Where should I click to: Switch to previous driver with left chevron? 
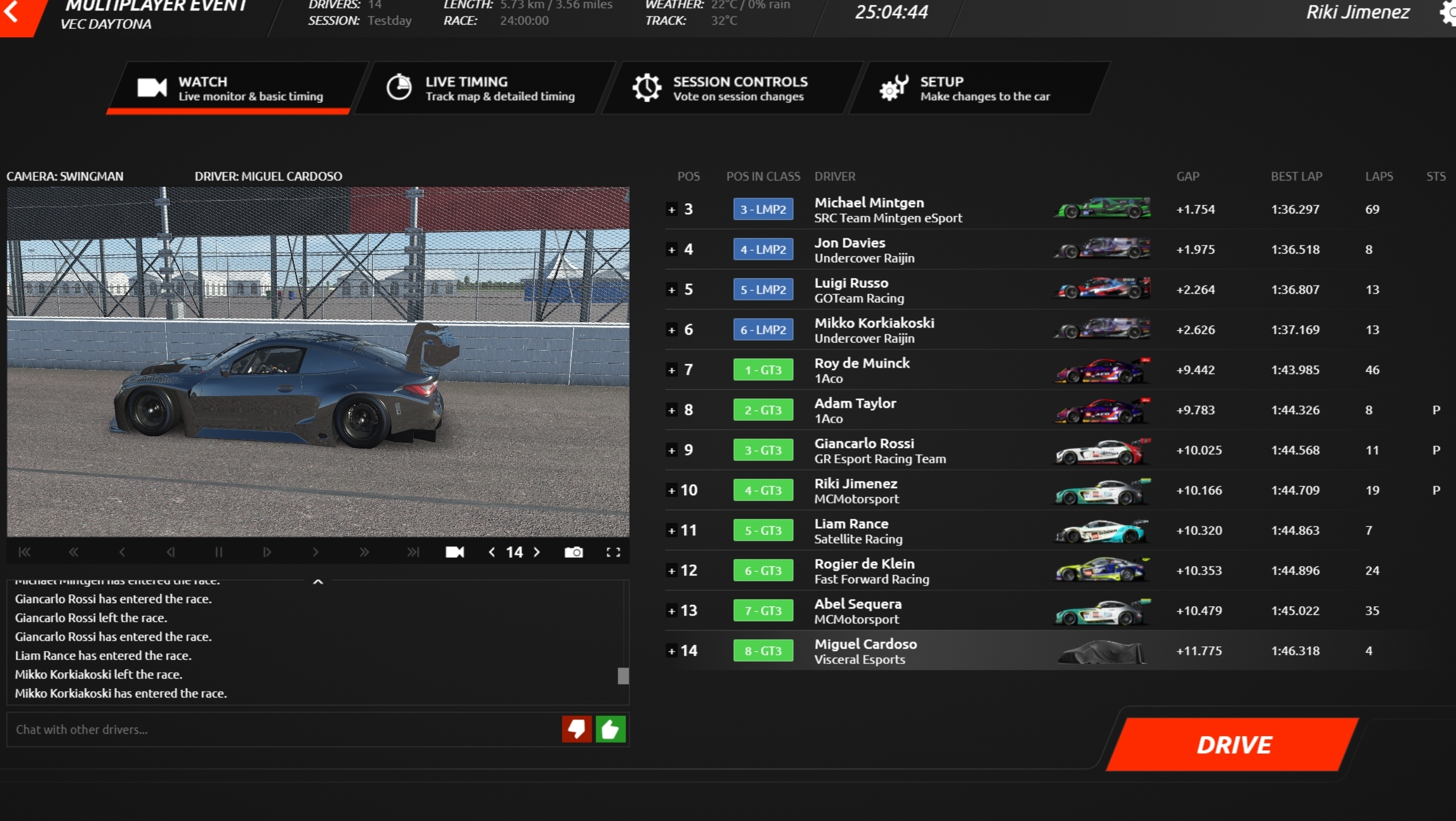(492, 552)
